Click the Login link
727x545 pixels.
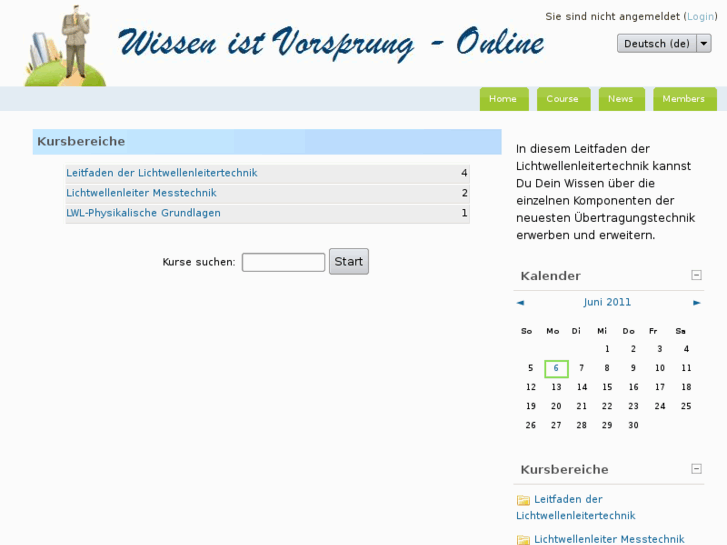(700, 17)
